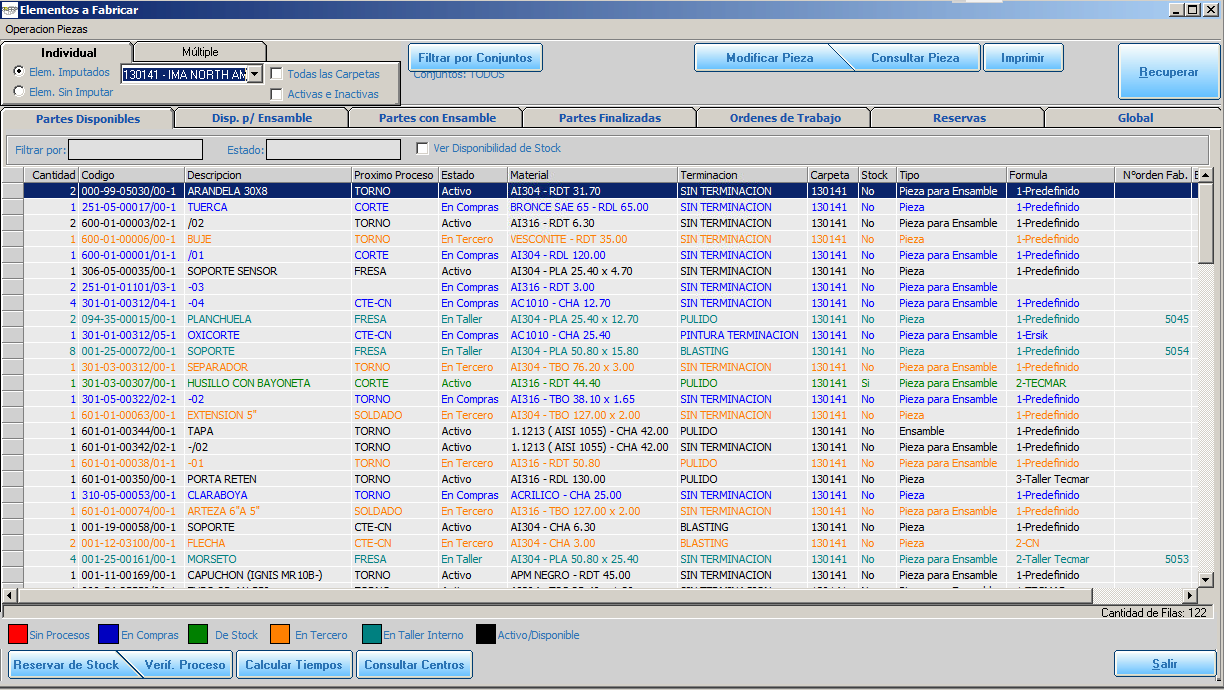Click the vertical scrollbar down arrow
The image size is (1224, 690).
coord(1205,579)
